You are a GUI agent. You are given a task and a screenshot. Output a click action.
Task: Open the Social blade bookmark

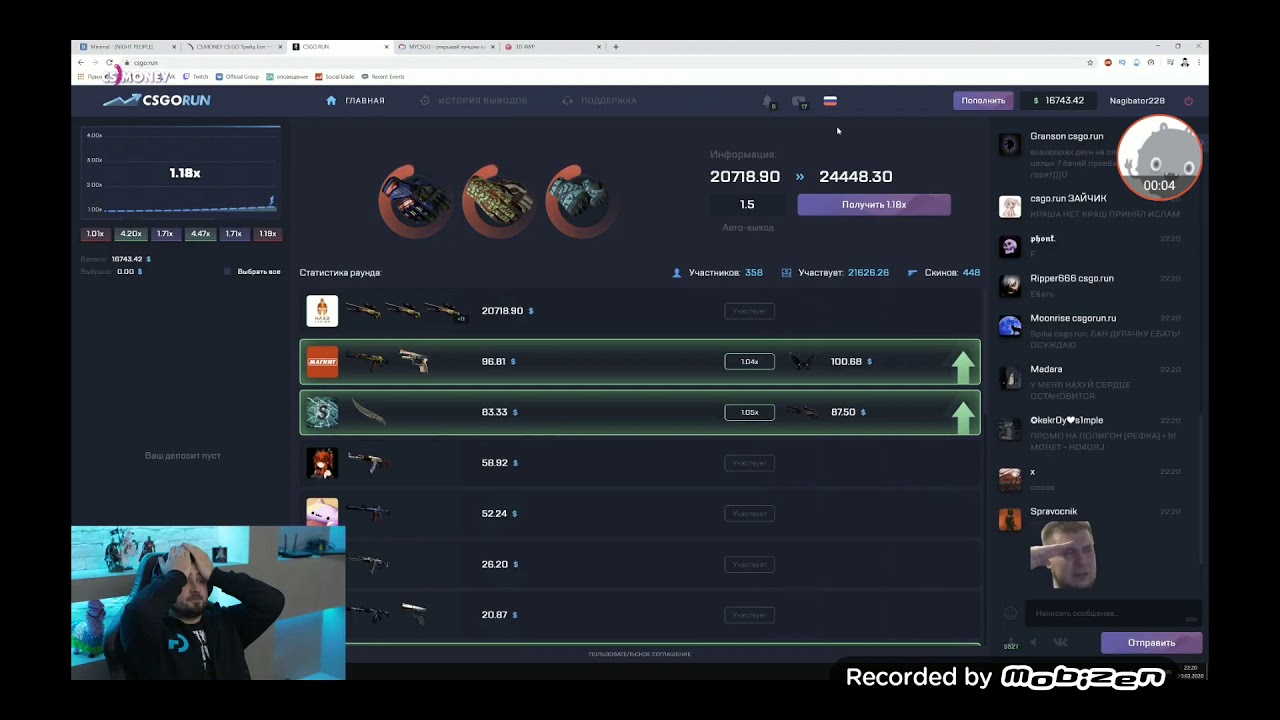click(x=335, y=77)
